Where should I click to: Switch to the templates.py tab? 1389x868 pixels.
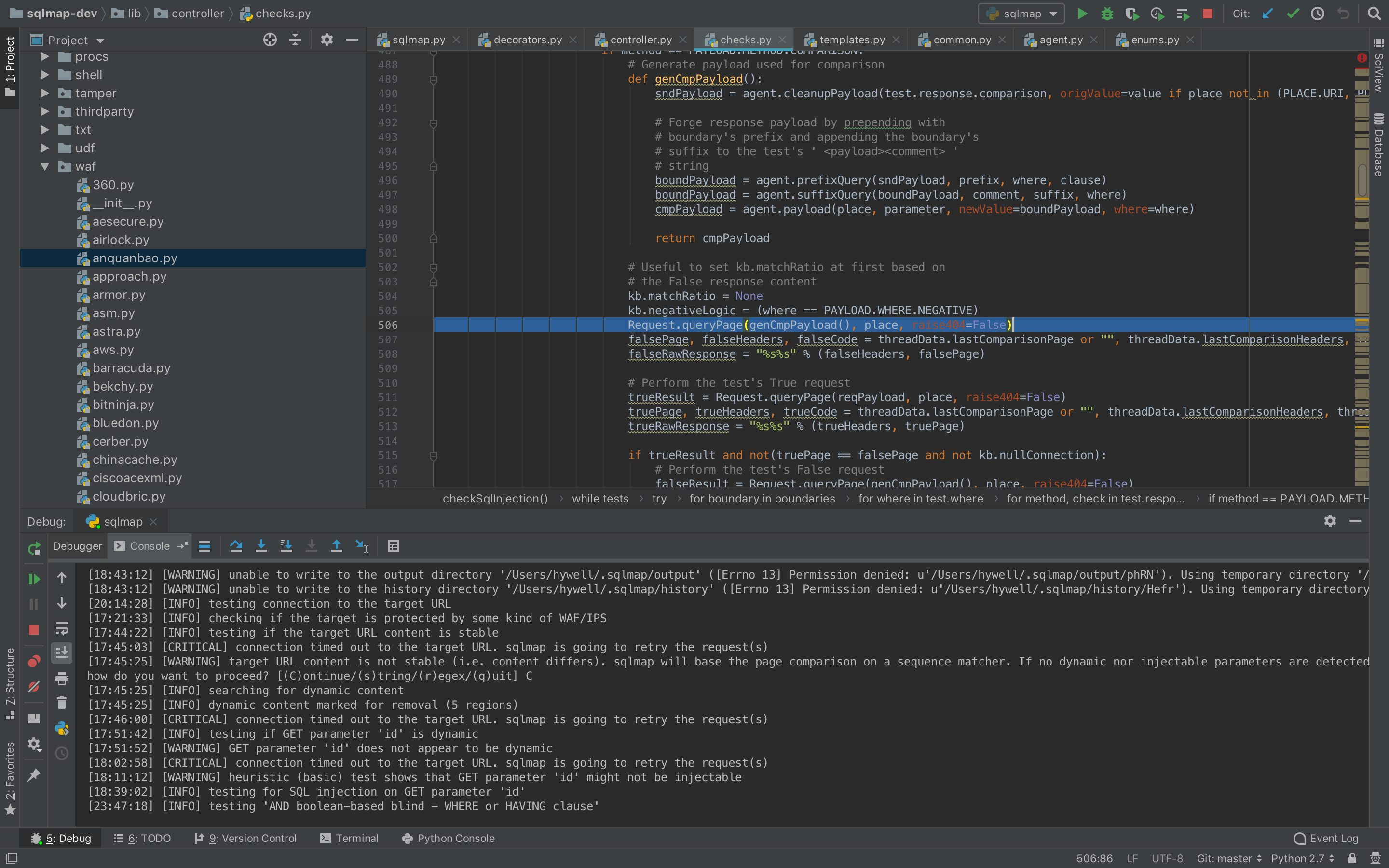click(849, 39)
